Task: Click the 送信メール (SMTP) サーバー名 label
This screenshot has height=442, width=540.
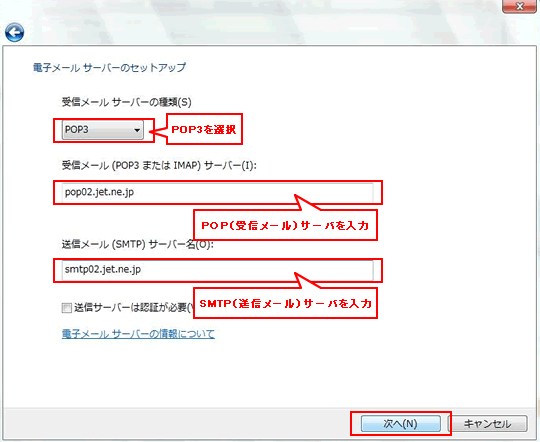Action: pos(137,244)
